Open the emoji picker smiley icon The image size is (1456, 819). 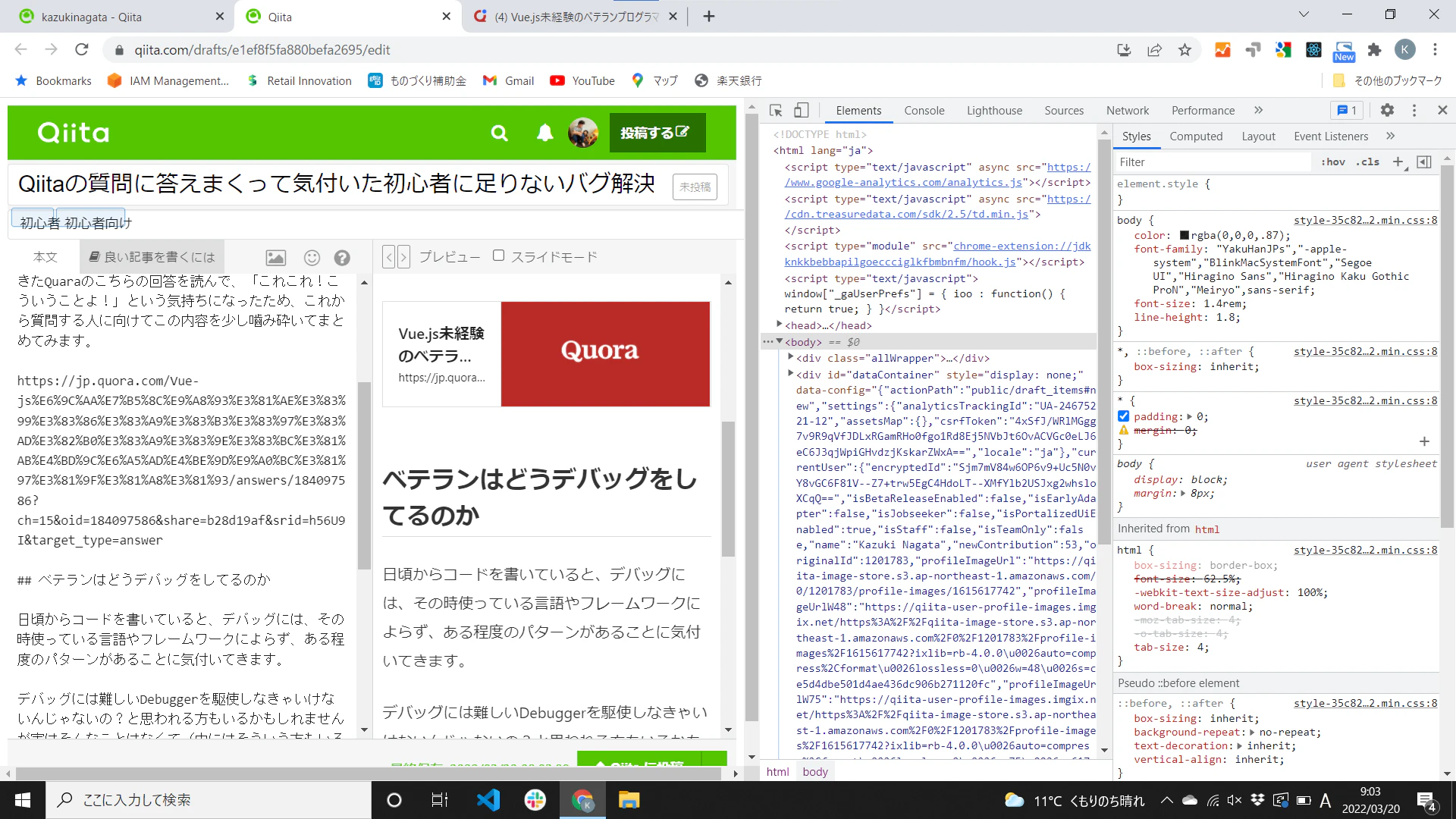pyautogui.click(x=312, y=258)
